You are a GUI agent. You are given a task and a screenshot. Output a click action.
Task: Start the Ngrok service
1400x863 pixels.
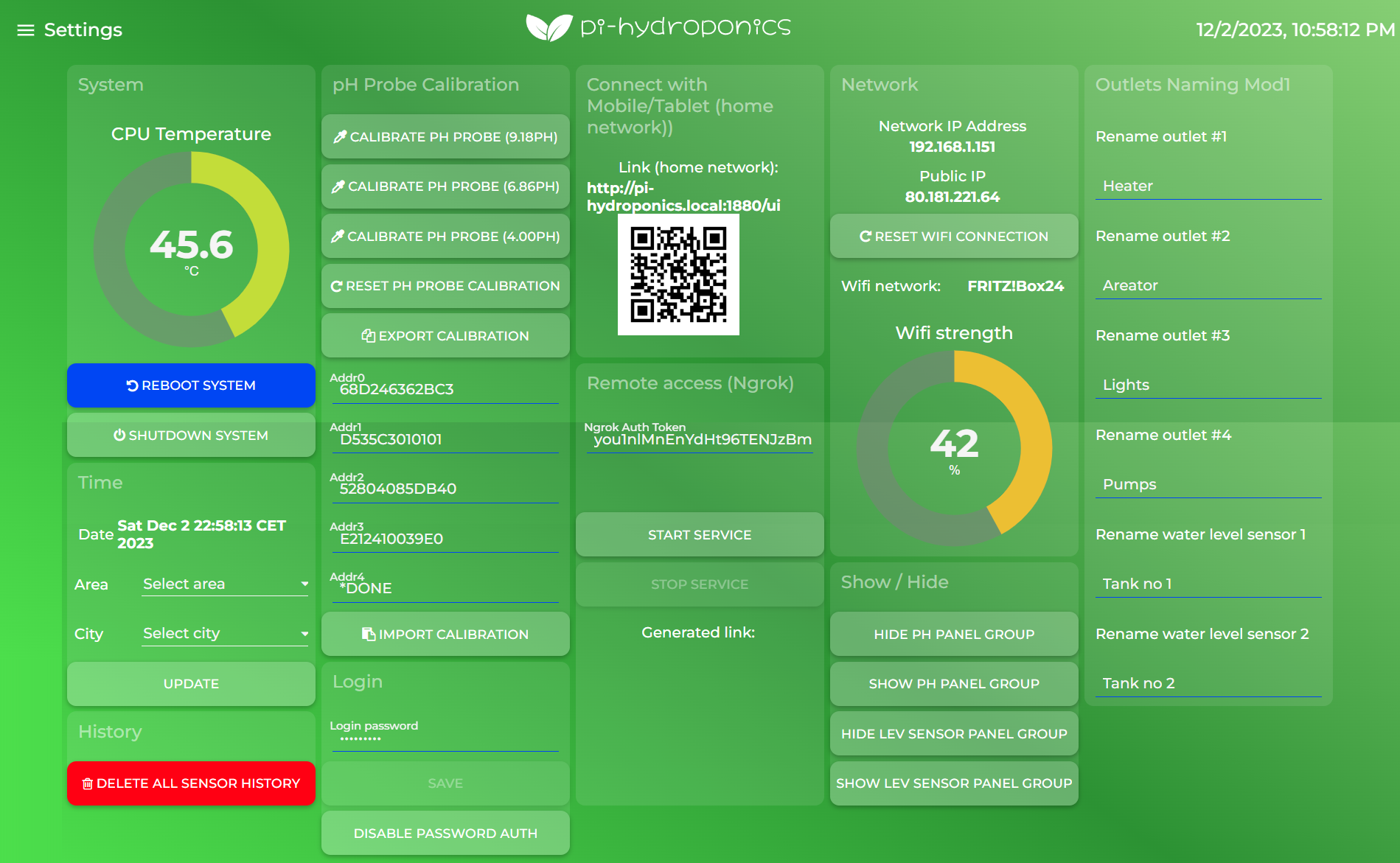(699, 535)
